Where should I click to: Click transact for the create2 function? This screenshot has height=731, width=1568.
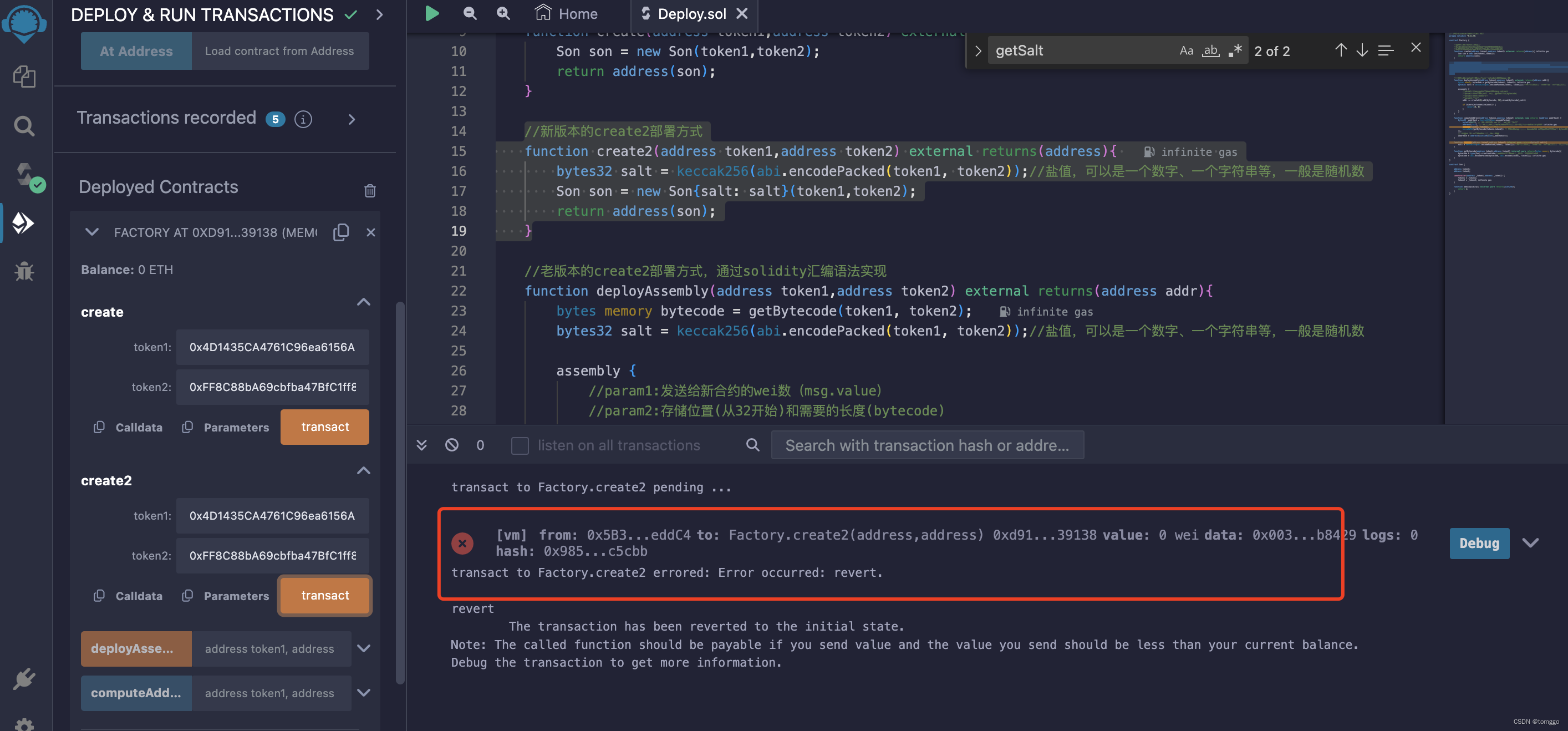click(x=324, y=595)
